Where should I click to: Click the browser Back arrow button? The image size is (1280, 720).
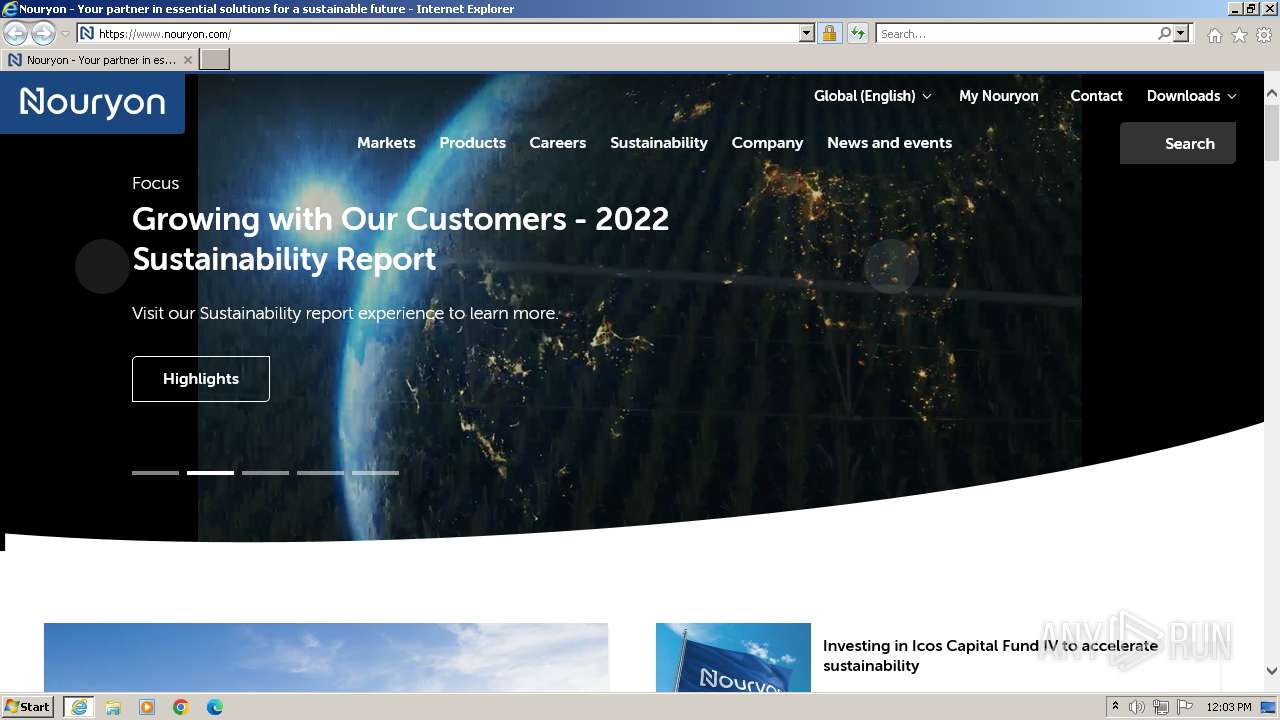(15, 34)
